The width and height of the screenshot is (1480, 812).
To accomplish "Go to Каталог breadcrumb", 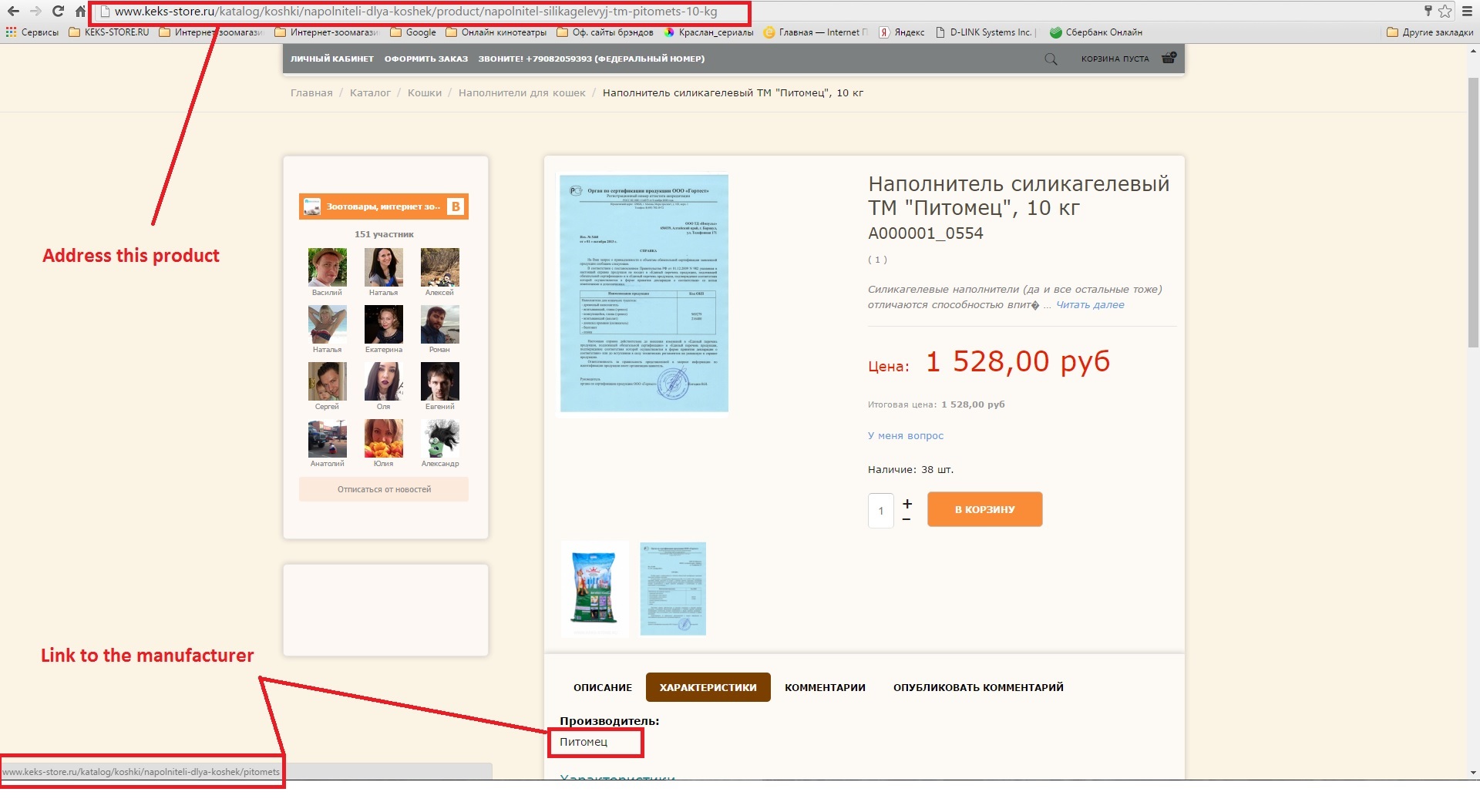I will [x=370, y=93].
